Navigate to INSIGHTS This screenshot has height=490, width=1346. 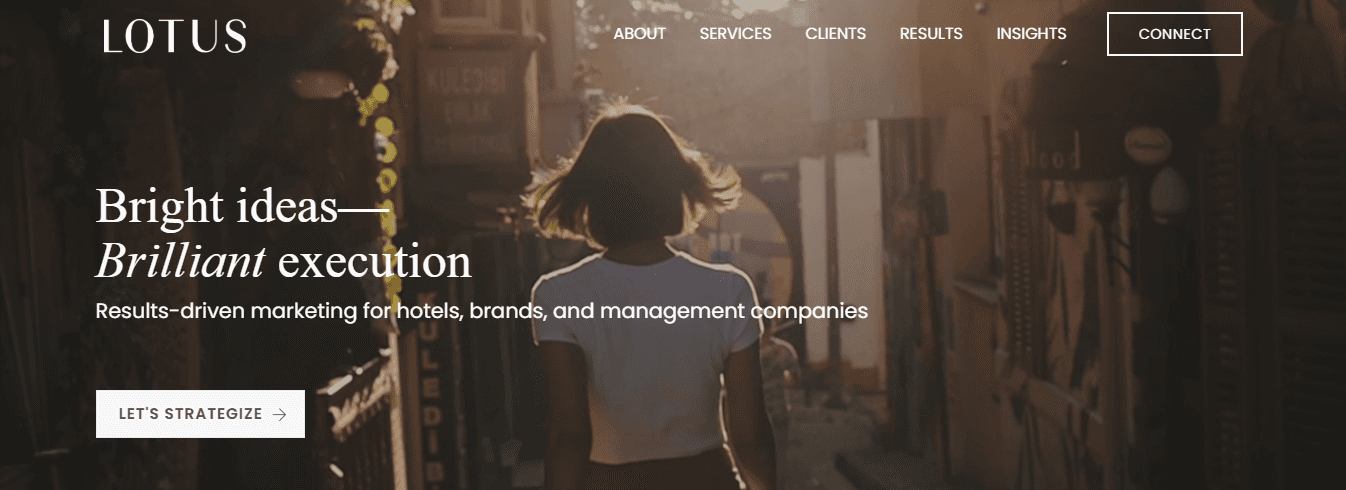(1031, 34)
